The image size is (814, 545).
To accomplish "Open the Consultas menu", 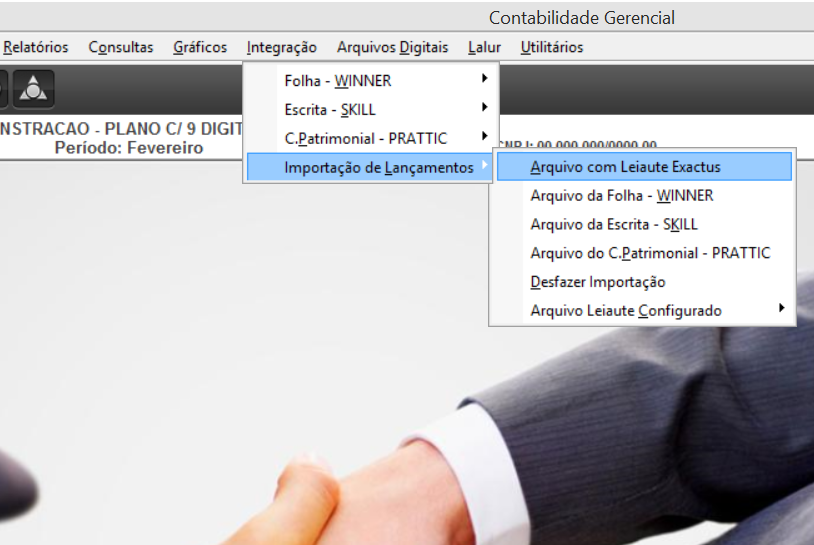I will pos(120,47).
